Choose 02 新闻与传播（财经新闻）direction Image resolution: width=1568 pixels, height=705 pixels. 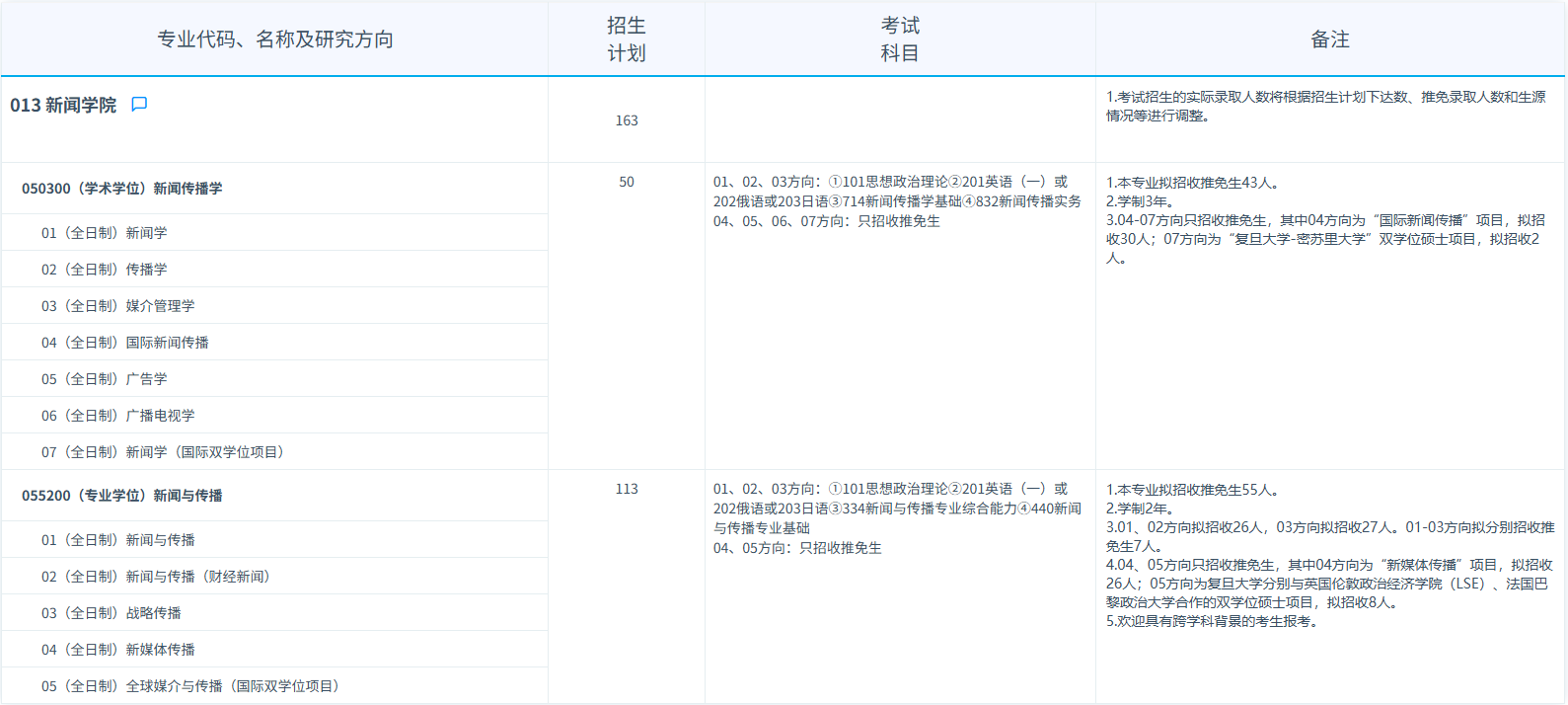tap(156, 577)
